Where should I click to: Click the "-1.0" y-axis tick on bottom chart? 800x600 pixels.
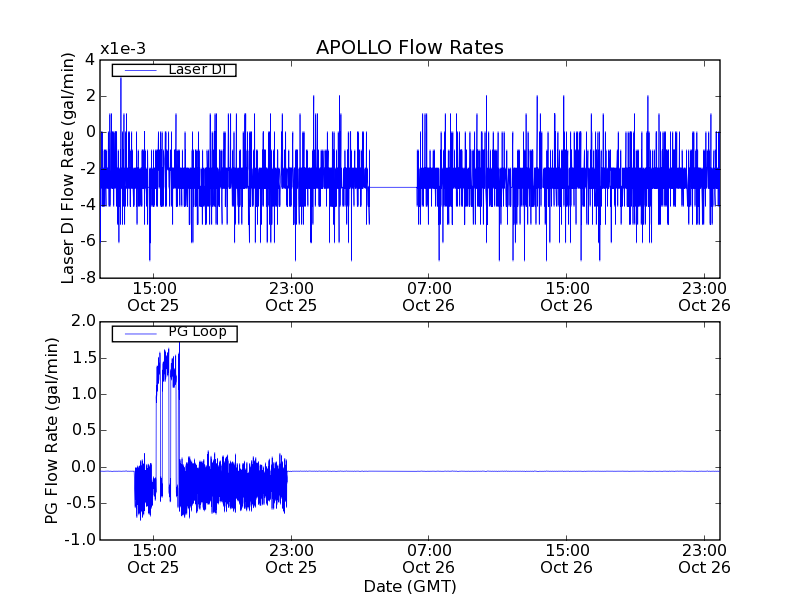82,539
